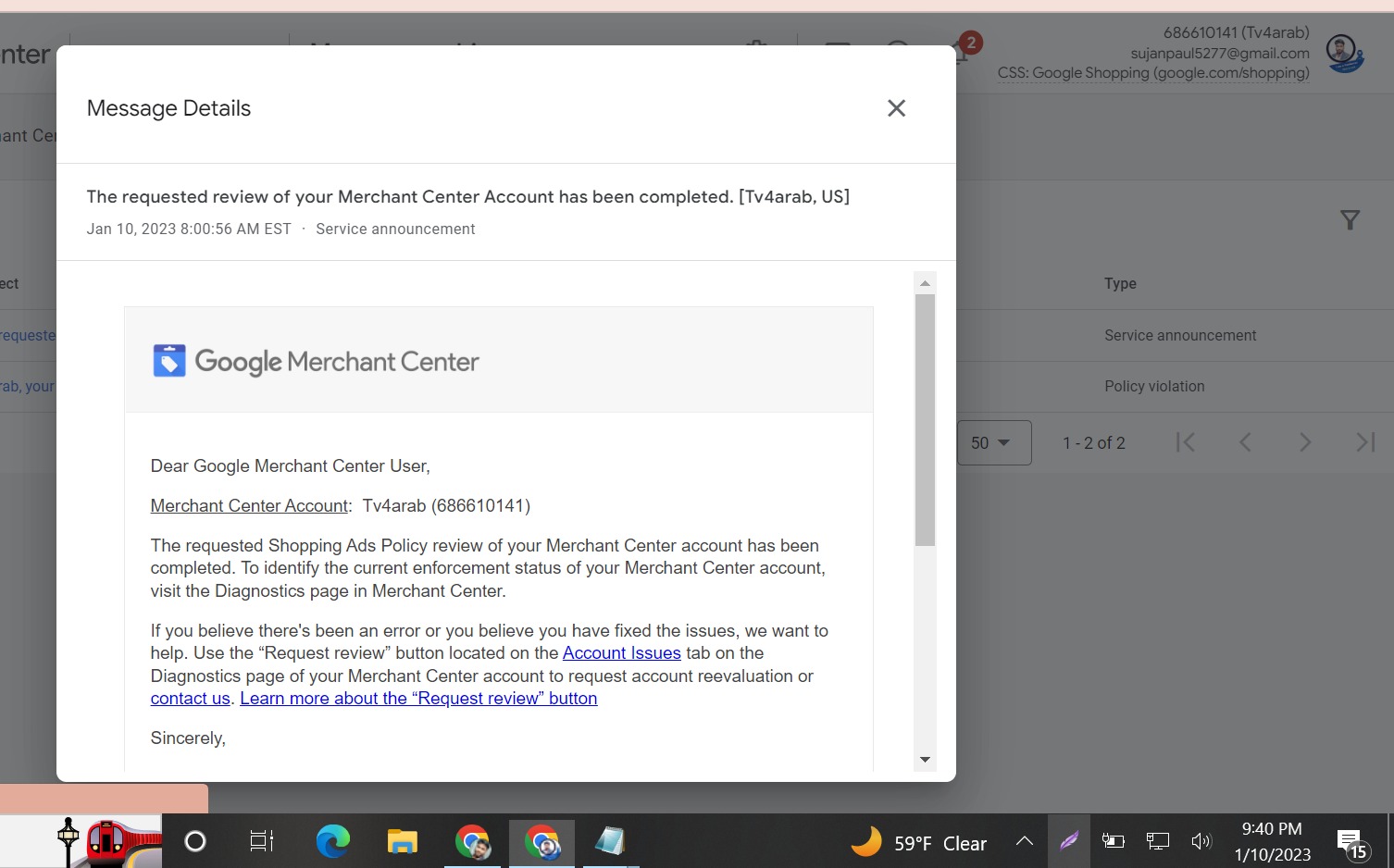Go to next page of messages
This screenshot has width=1394, height=868.
click(1305, 443)
